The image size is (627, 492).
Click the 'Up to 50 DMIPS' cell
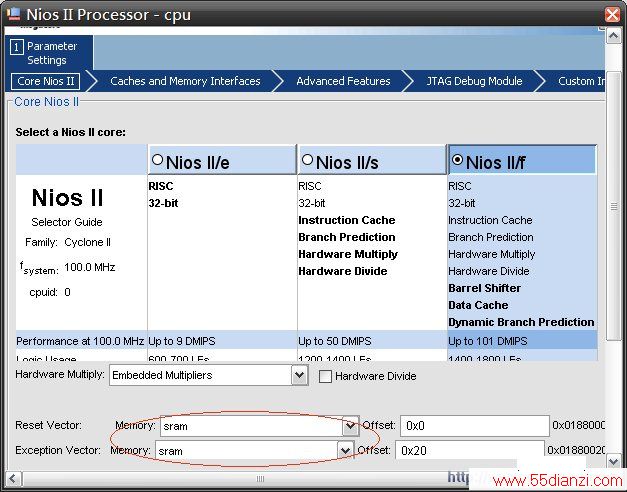click(372, 341)
